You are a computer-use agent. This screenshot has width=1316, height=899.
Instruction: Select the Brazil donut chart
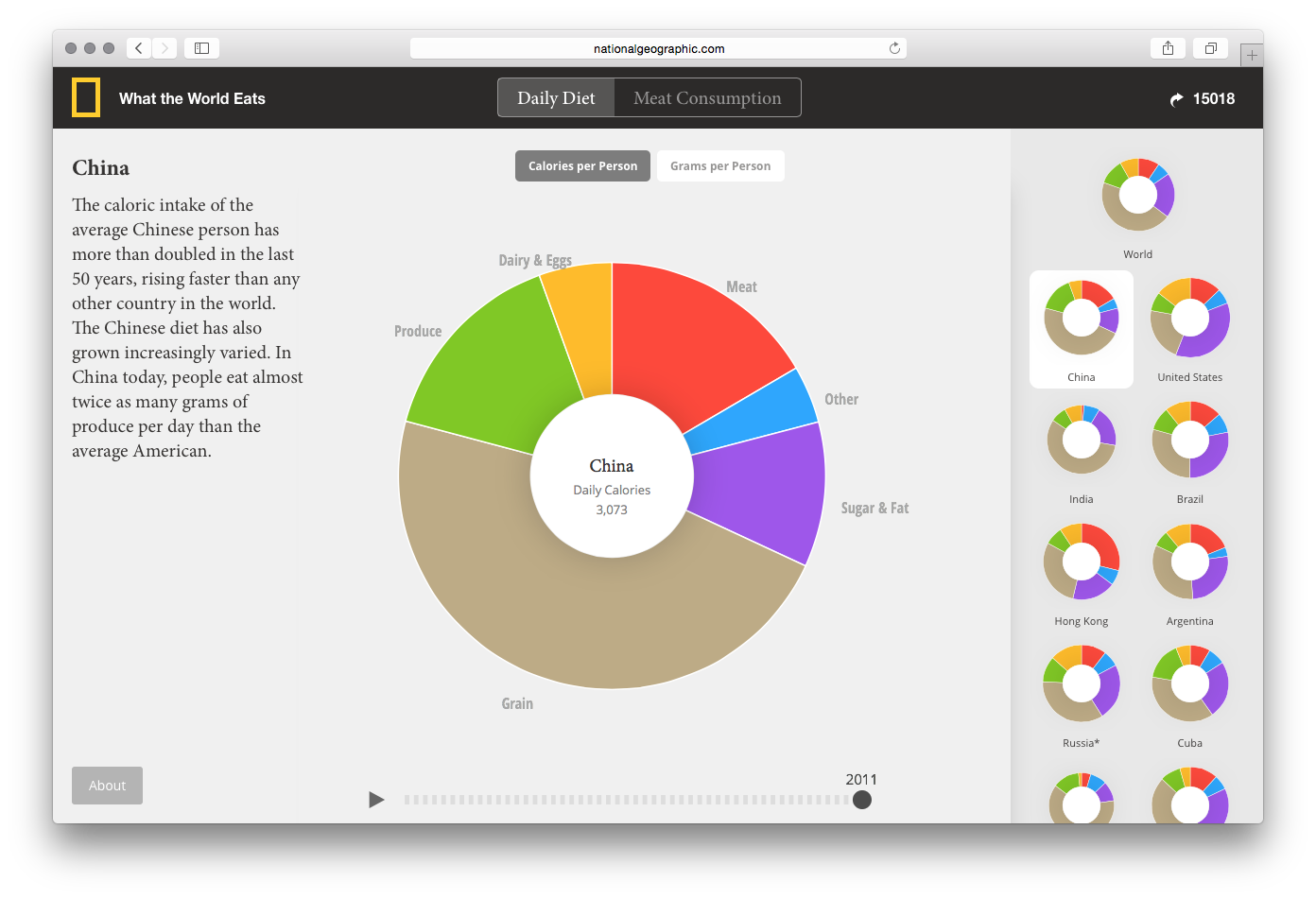click(x=1189, y=440)
